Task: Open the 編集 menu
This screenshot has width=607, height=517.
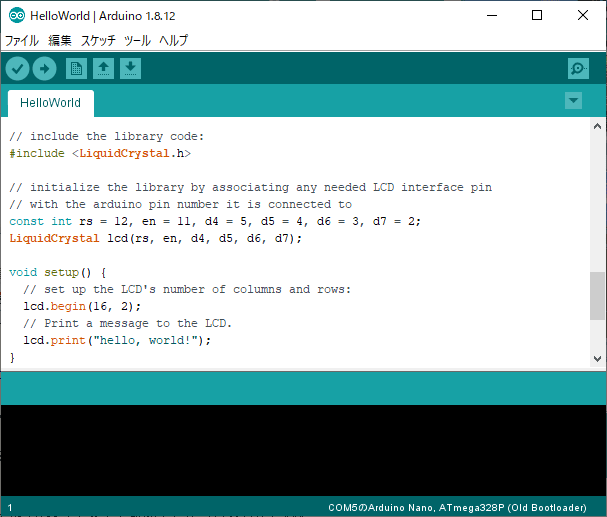Action: (x=60, y=40)
